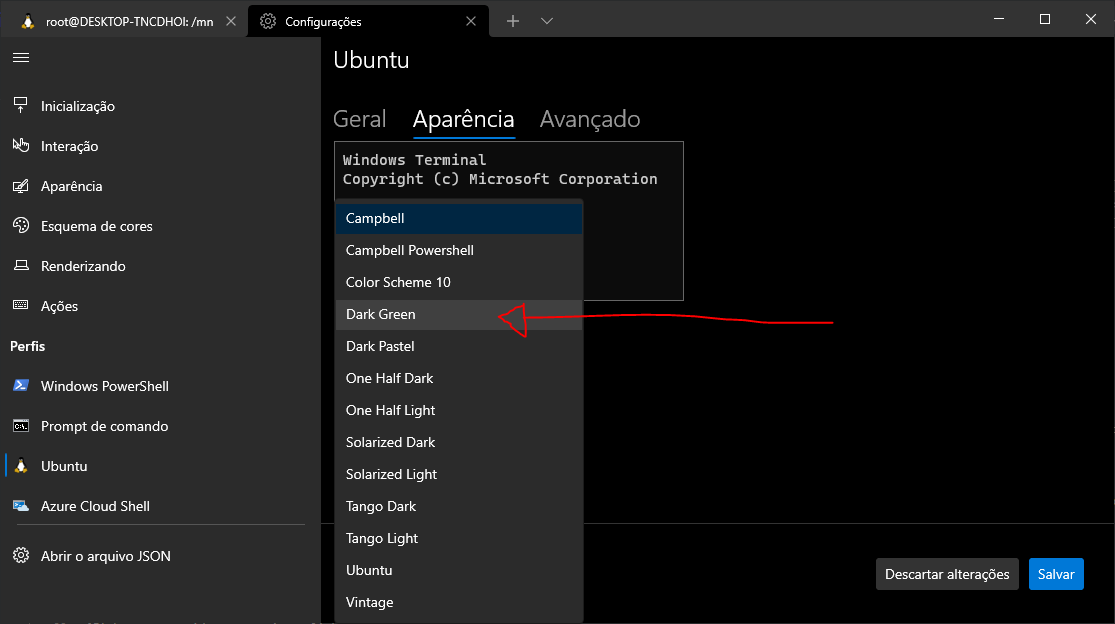Open Renderizando settings page
This screenshot has height=624, width=1115.
coord(160,266)
